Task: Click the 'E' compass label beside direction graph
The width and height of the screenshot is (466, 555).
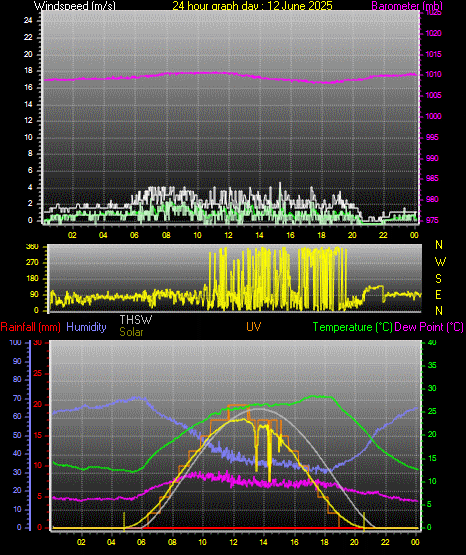Action: [438, 294]
